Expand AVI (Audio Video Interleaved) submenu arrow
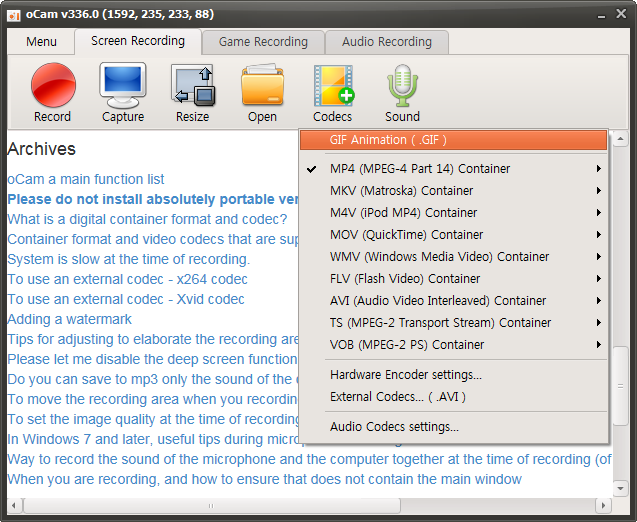 click(x=599, y=301)
